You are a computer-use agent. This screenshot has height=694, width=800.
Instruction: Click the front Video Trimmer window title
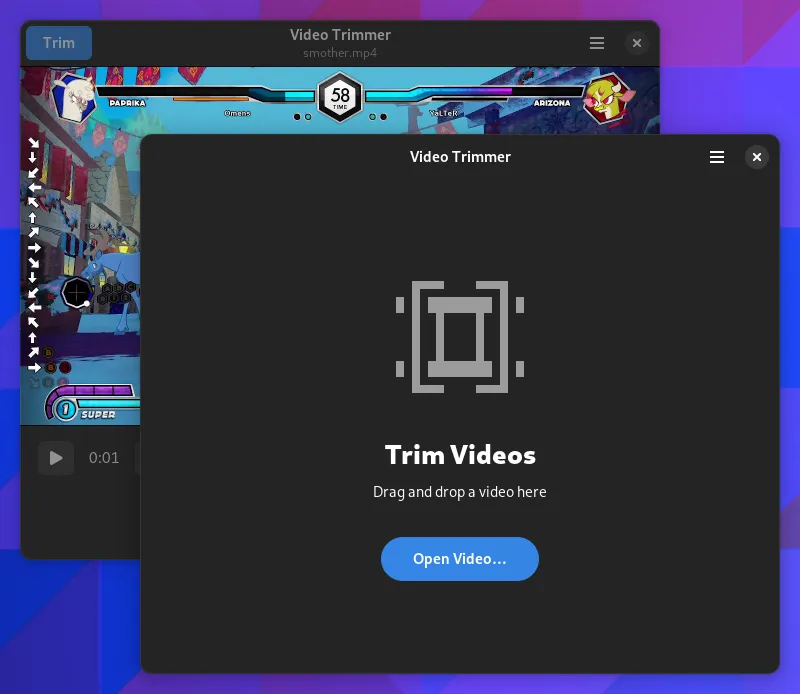coord(460,157)
